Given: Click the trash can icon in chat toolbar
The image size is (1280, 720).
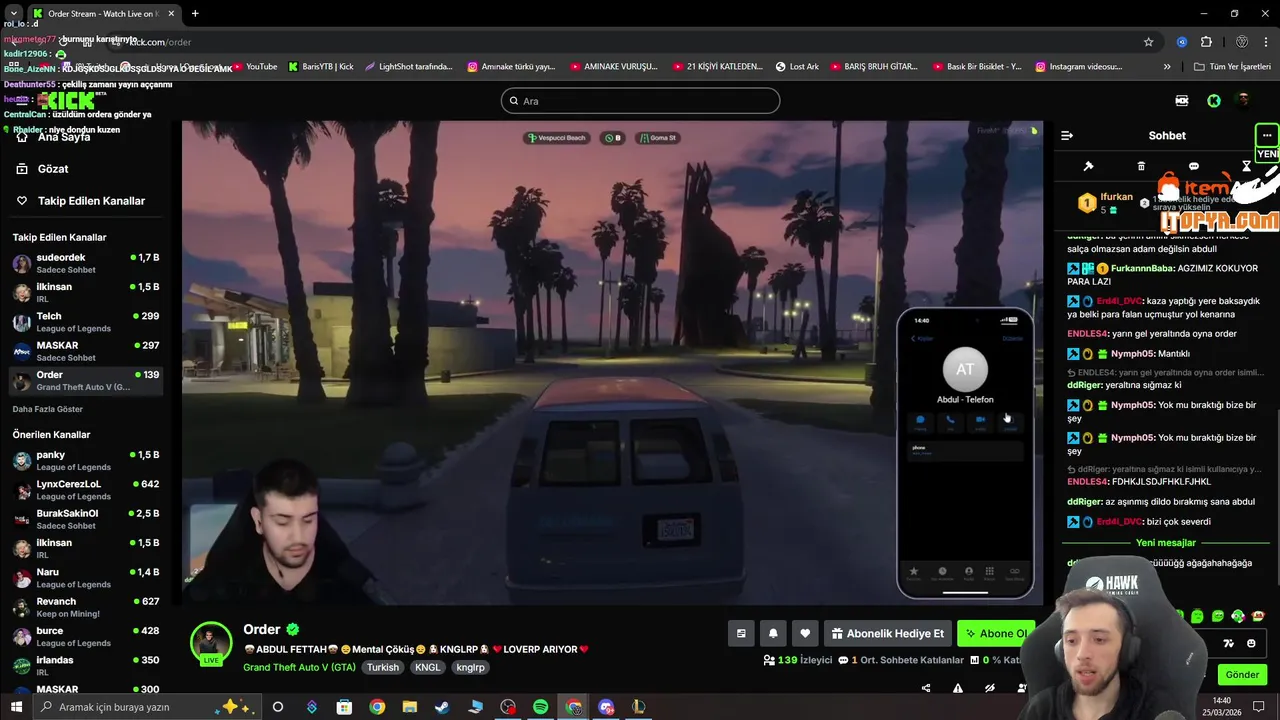Looking at the screenshot, I should click(1141, 166).
